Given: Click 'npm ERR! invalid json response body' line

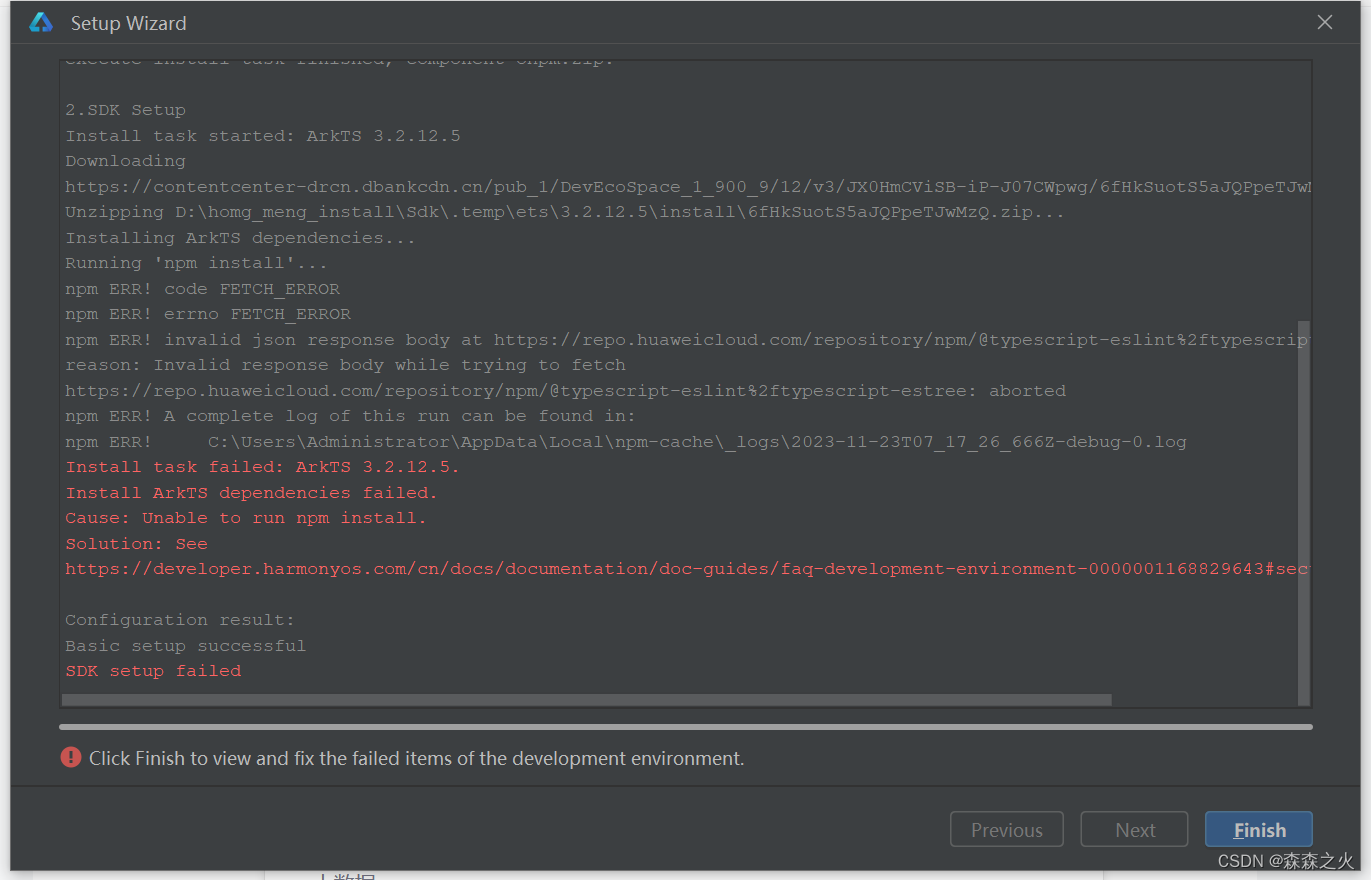Looking at the screenshot, I should (687, 340).
